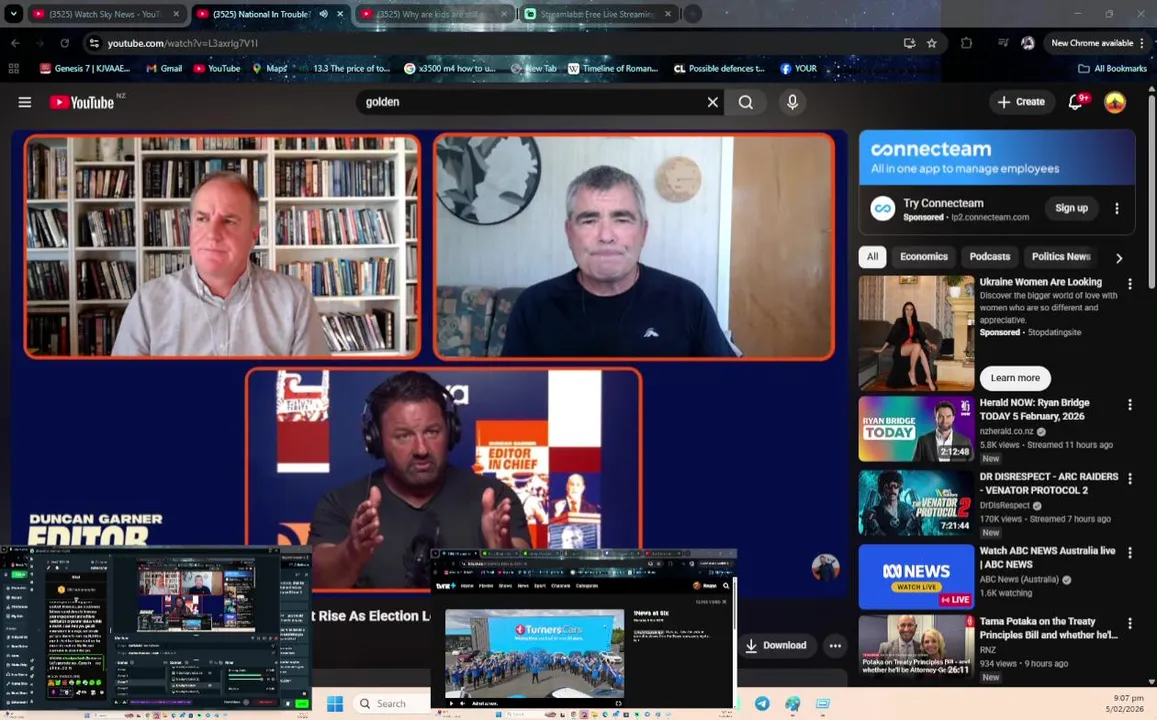Open options menu for Ukraine Women ad
Image resolution: width=1157 pixels, height=720 pixels.
tap(1129, 284)
